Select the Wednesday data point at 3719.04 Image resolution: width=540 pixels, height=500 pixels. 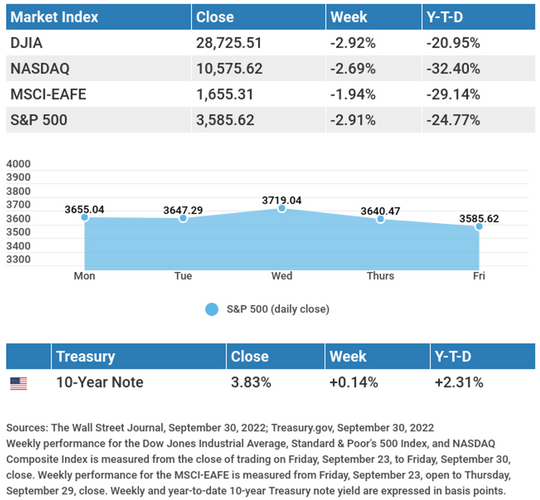pyautogui.click(x=282, y=208)
